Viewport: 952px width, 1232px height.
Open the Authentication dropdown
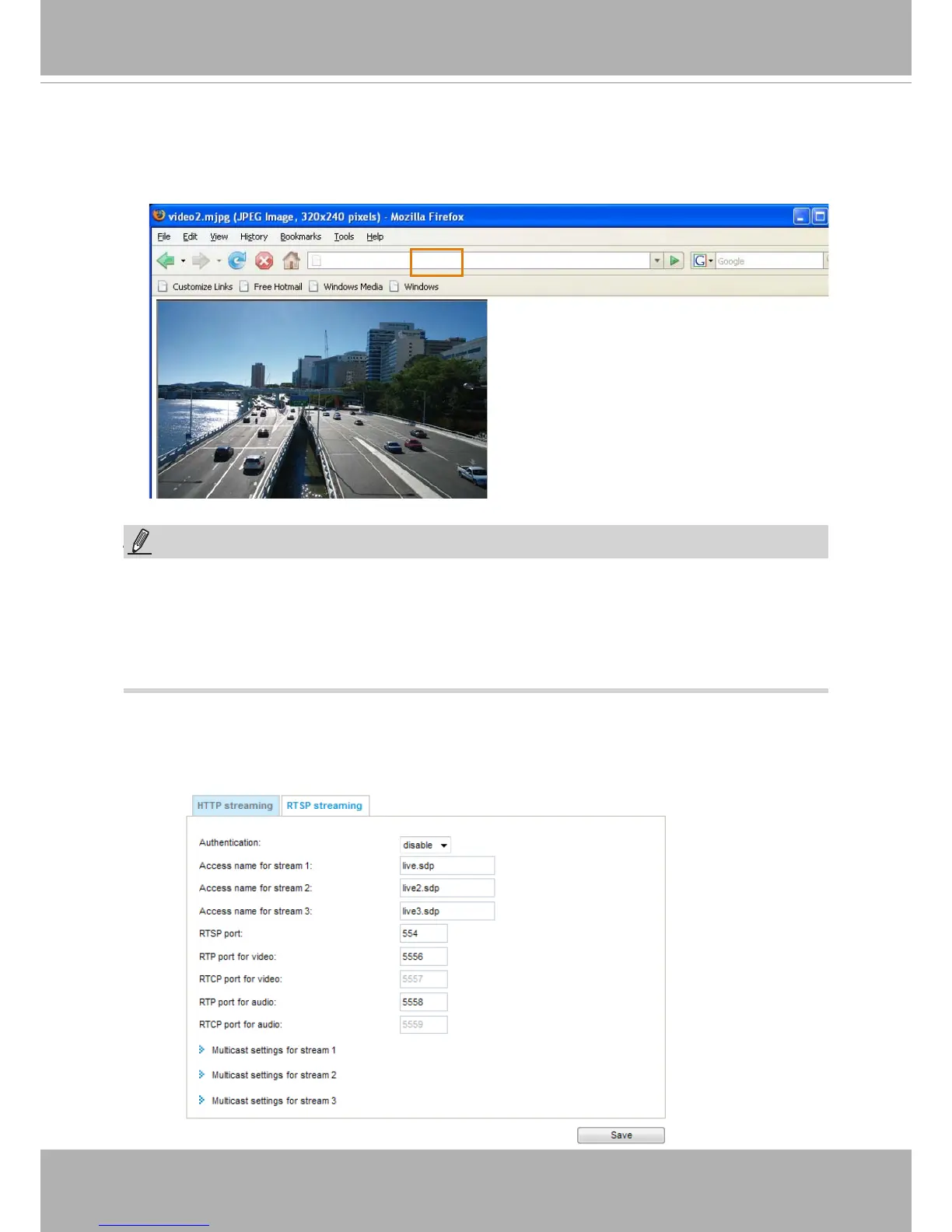425,845
